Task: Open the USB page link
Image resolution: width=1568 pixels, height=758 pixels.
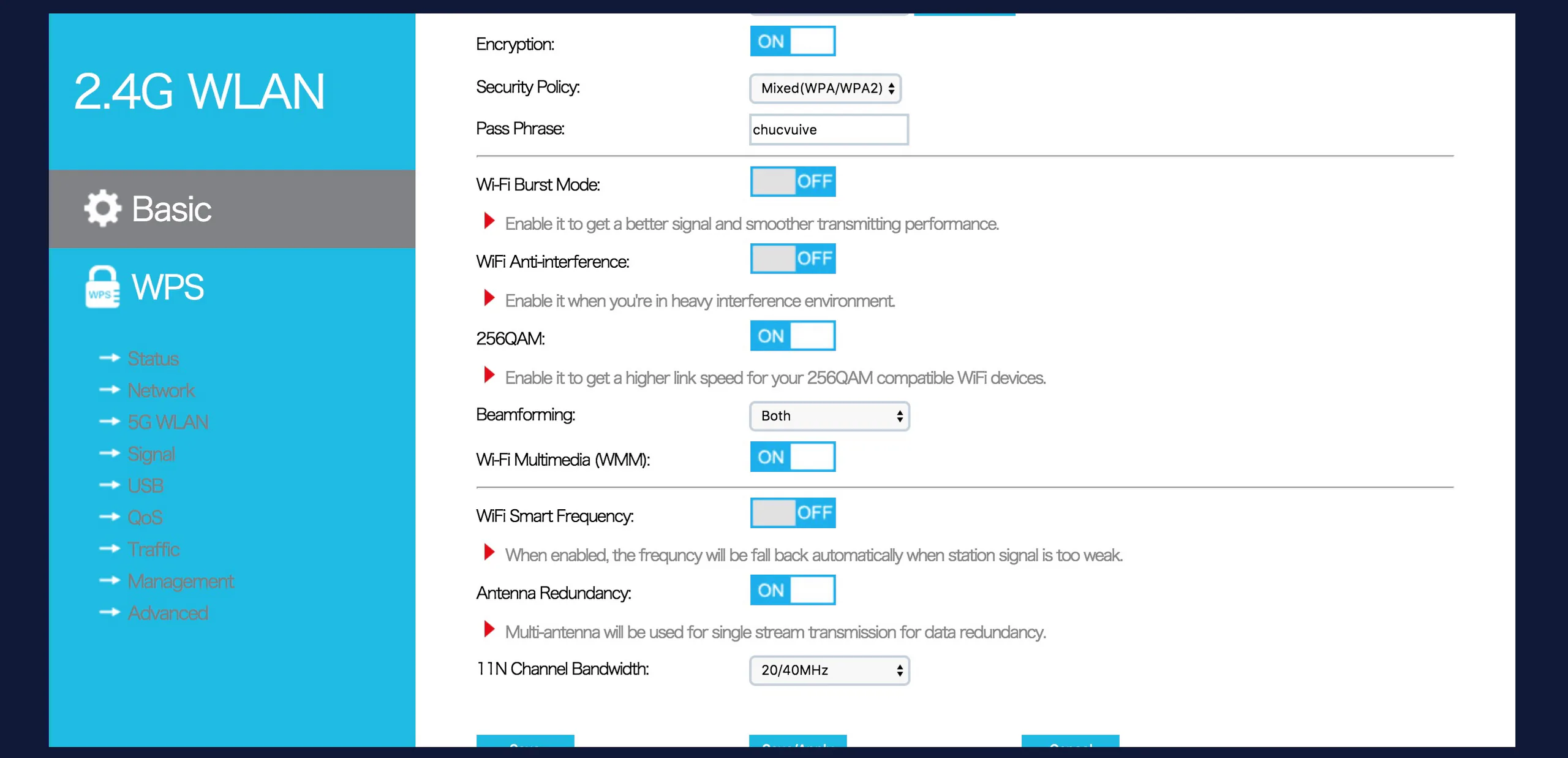Action: 145,486
